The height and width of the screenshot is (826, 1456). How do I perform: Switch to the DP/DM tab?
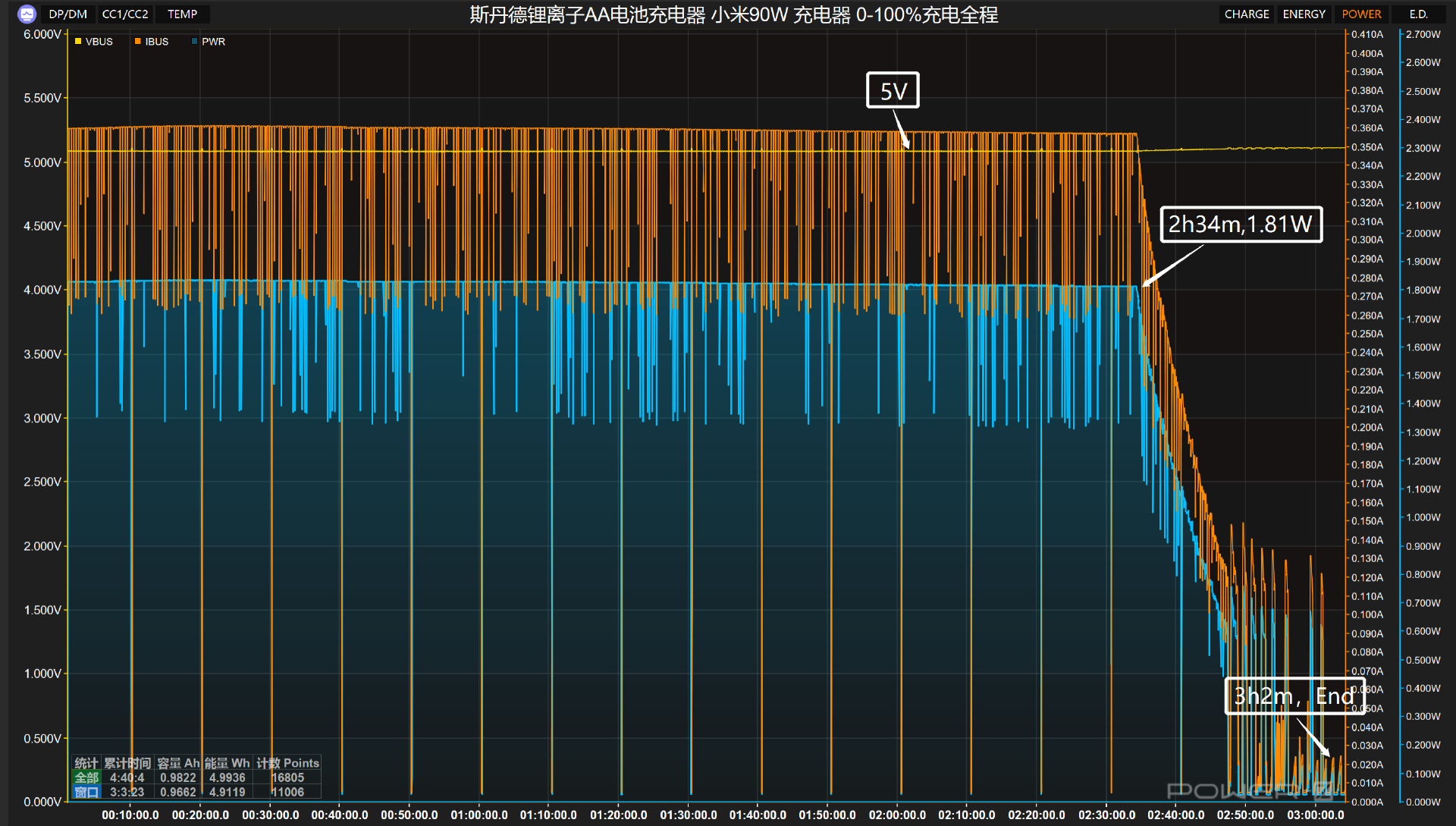tap(67, 14)
